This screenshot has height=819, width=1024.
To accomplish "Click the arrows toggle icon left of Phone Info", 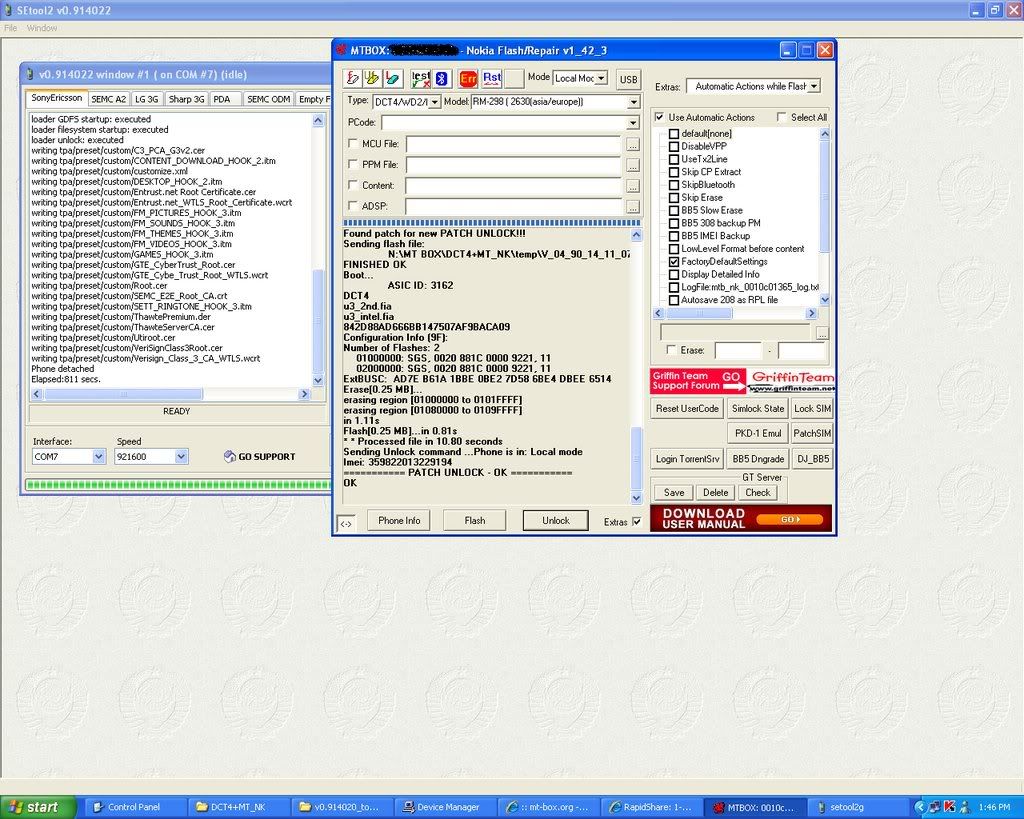I will coord(346,523).
